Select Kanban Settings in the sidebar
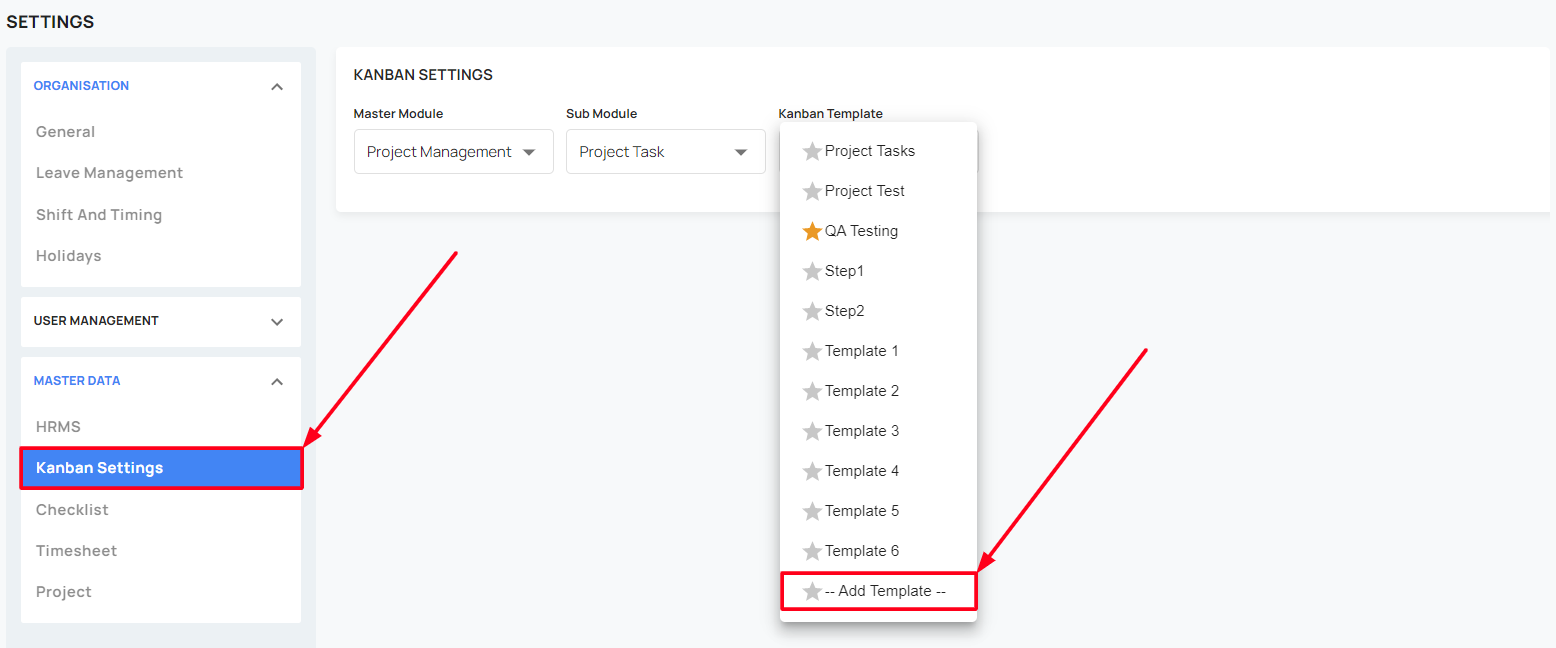1556x648 pixels. point(161,468)
